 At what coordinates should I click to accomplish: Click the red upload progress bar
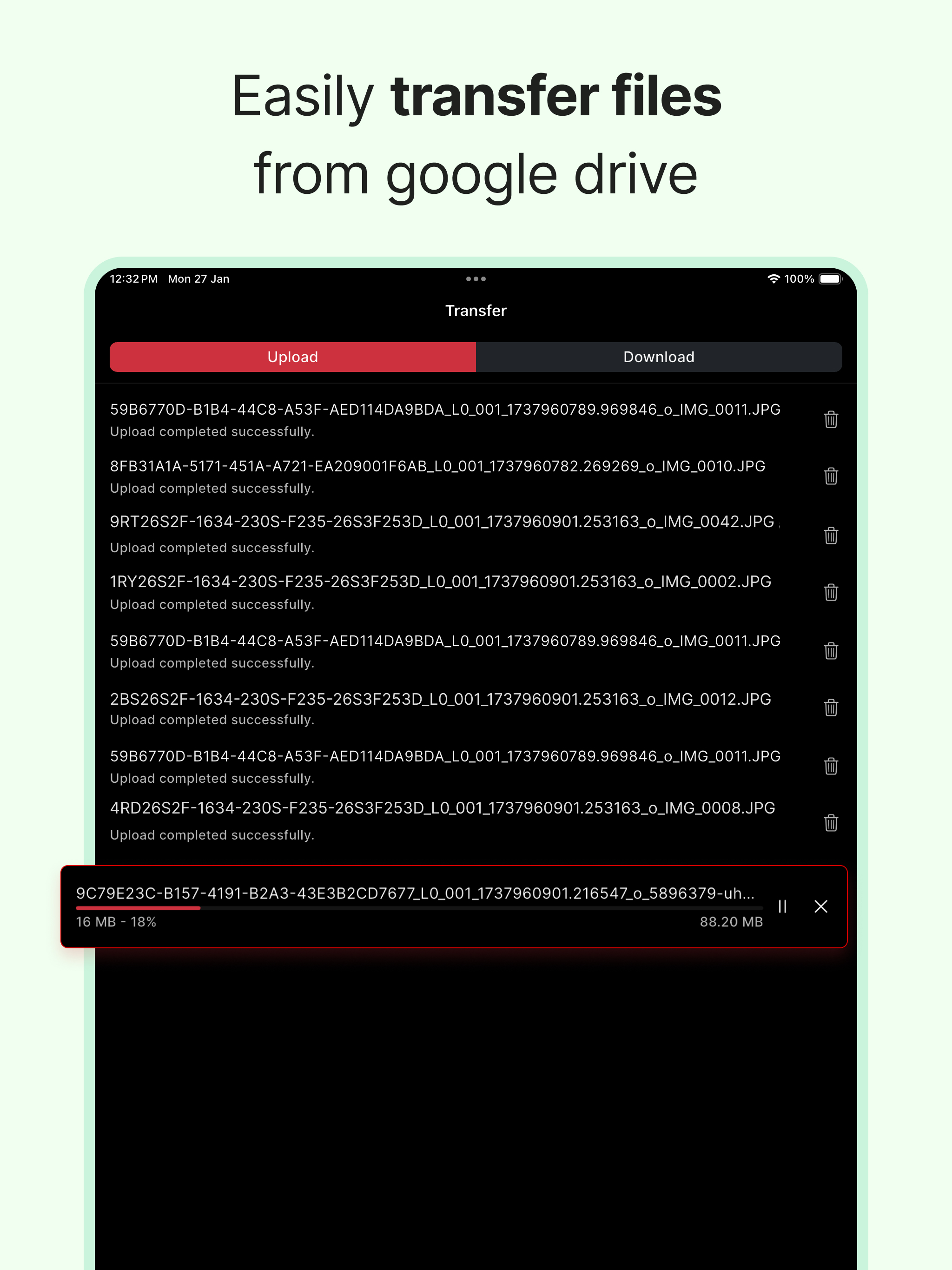pyautogui.click(x=138, y=908)
